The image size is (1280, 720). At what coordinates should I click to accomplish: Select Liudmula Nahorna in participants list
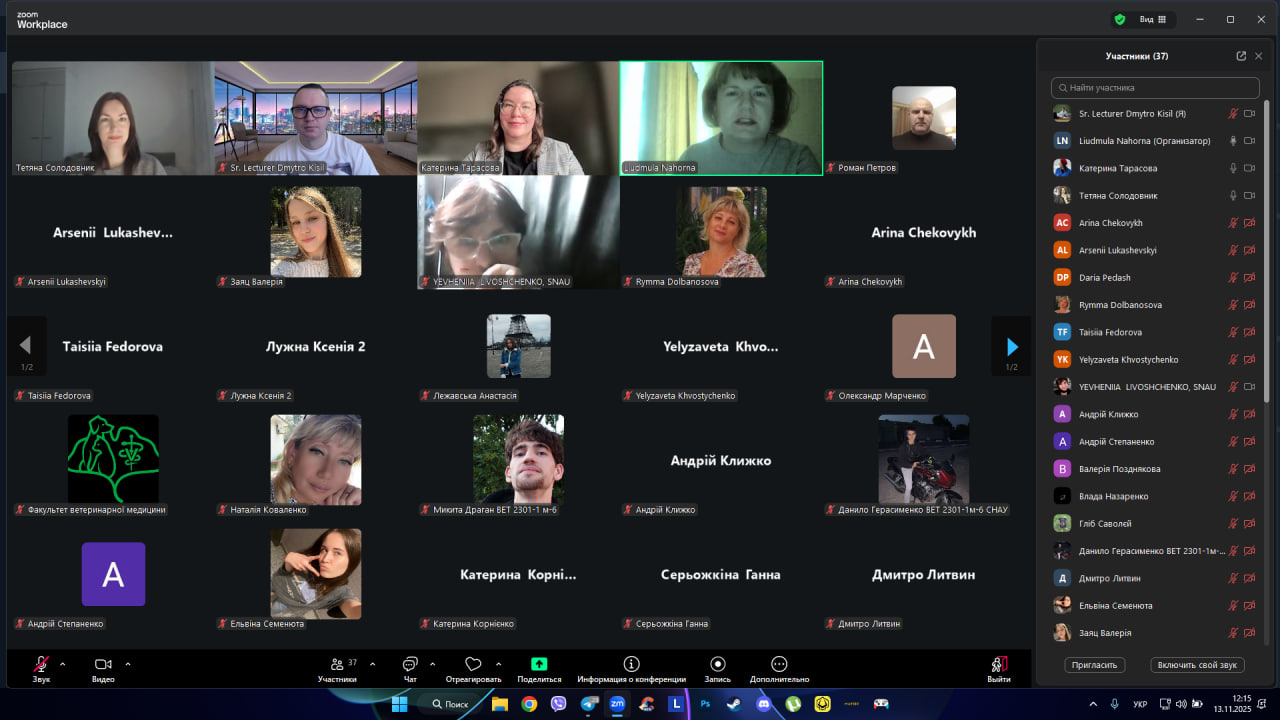click(1144, 141)
